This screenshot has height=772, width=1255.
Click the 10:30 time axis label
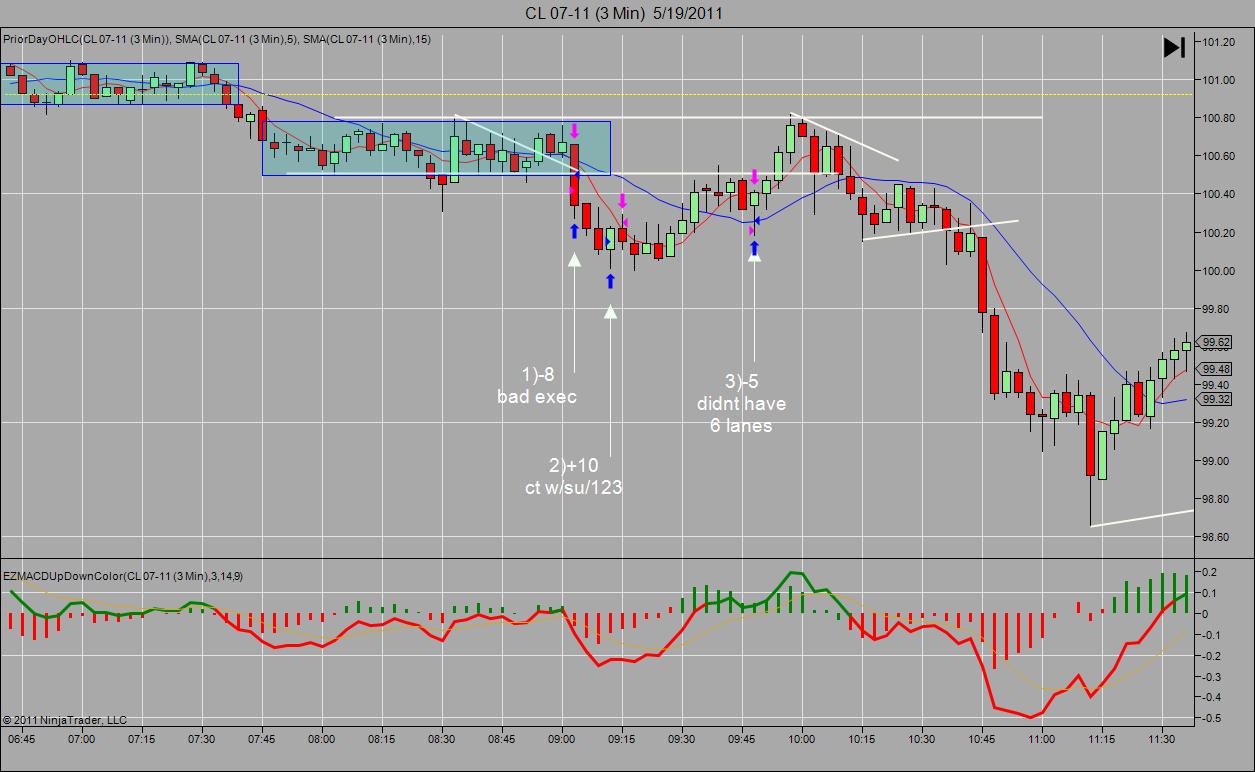[x=921, y=739]
